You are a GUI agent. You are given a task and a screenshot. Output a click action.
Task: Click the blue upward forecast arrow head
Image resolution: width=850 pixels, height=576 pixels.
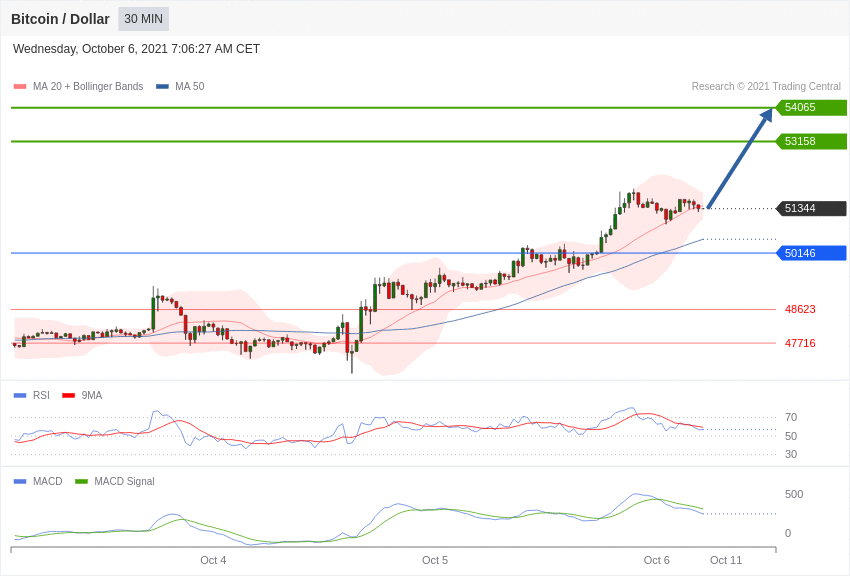pyautogui.click(x=767, y=116)
